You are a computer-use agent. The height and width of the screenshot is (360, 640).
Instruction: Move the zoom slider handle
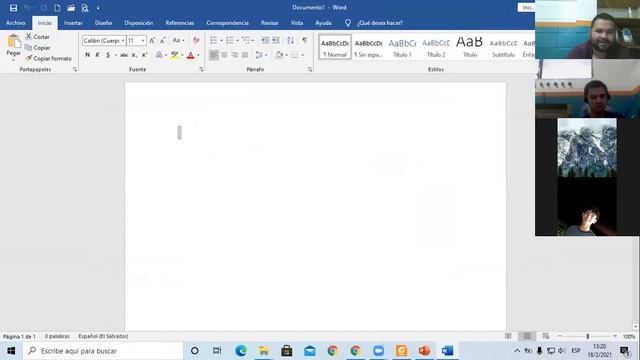point(588,336)
